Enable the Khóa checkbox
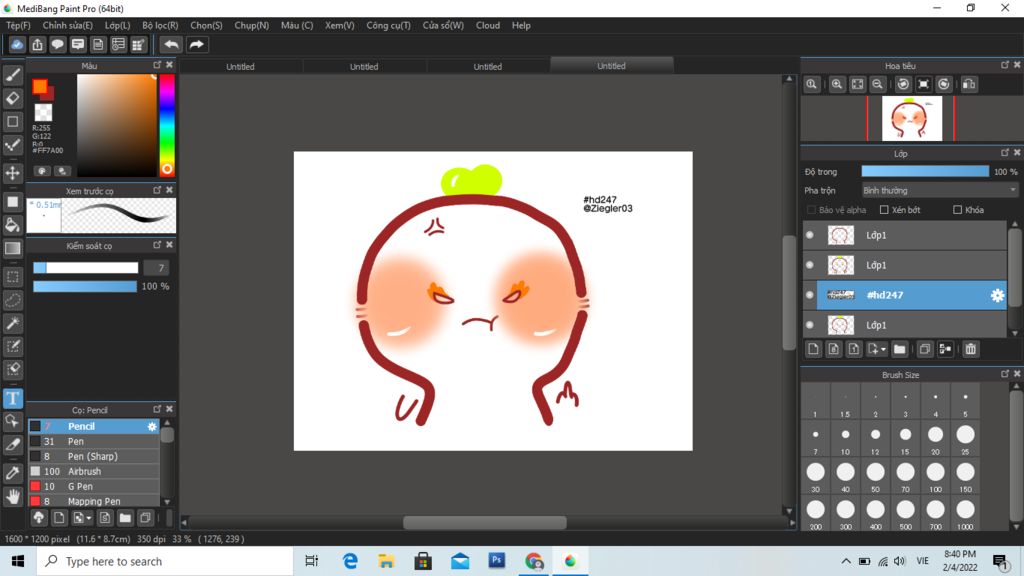This screenshot has height=576, width=1024. pyautogui.click(x=957, y=210)
